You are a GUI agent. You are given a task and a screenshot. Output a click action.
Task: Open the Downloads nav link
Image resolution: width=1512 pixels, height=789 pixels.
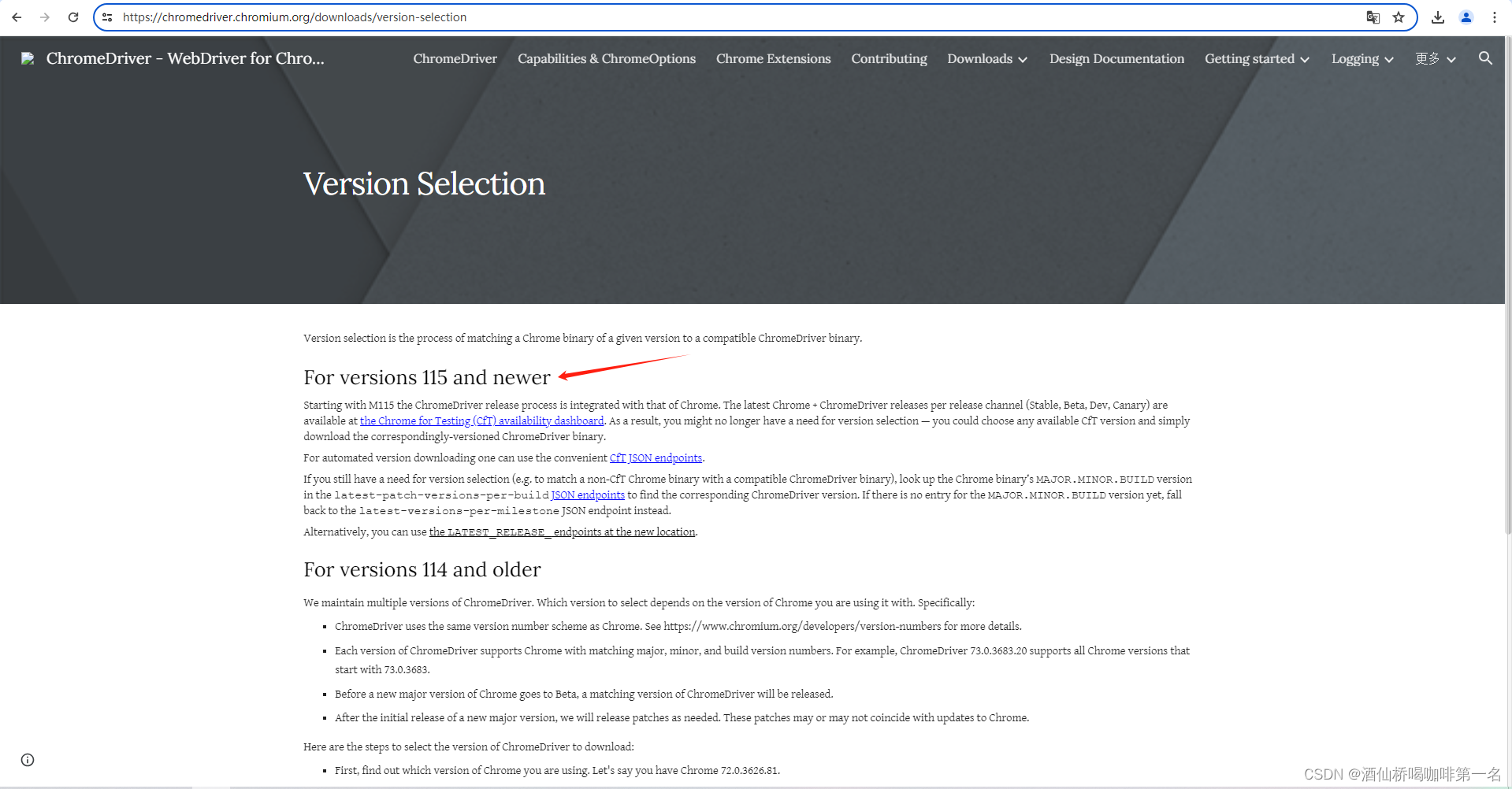click(979, 59)
